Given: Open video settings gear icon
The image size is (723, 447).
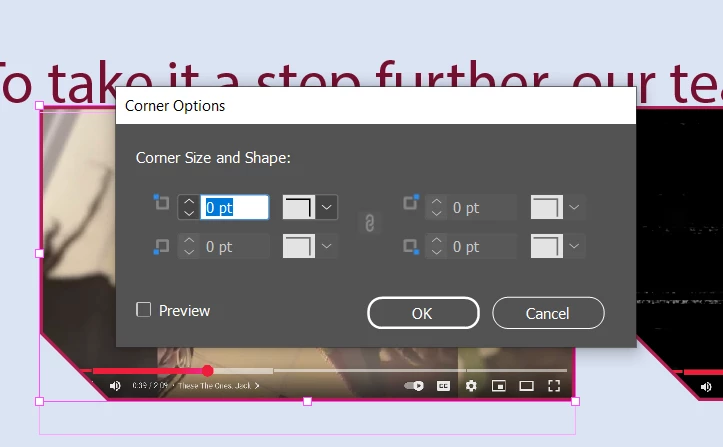Looking at the screenshot, I should click(x=471, y=386).
